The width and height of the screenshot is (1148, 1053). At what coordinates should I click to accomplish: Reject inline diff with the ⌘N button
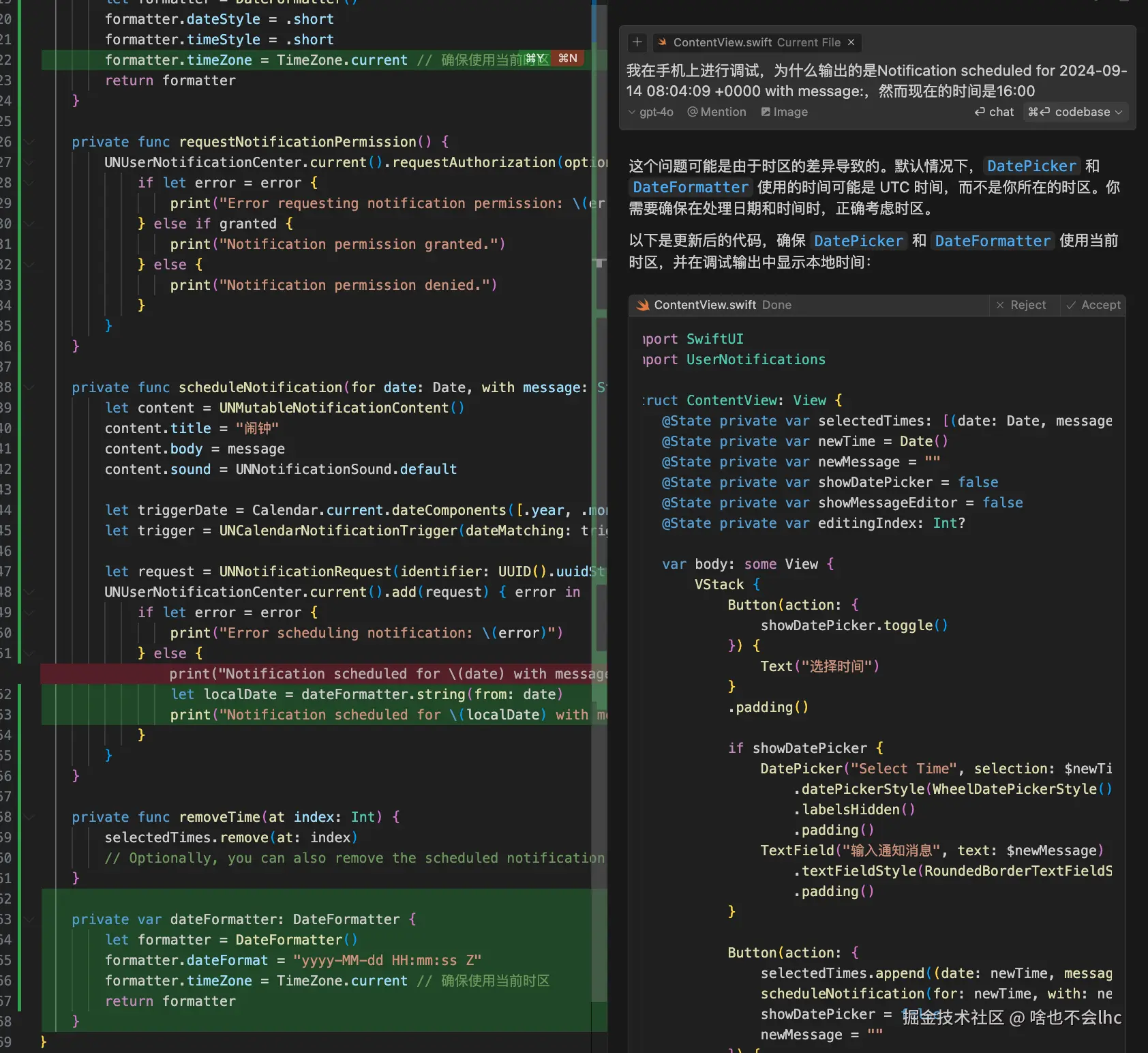(568, 59)
